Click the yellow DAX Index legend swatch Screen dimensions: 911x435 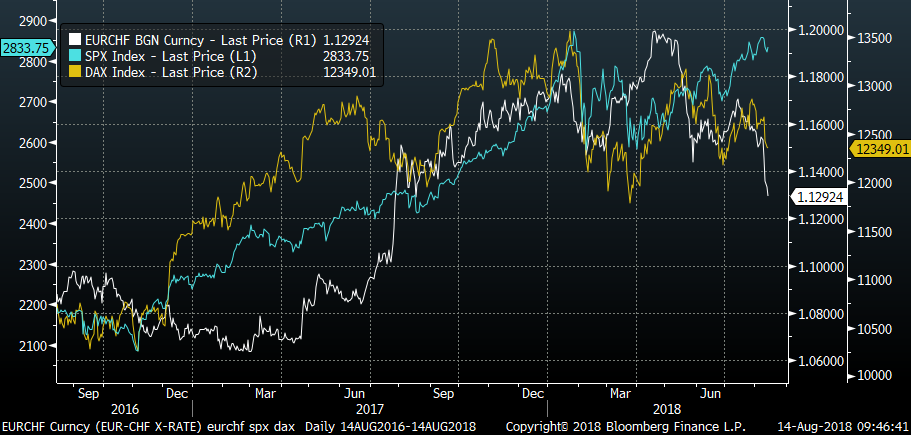[75, 72]
